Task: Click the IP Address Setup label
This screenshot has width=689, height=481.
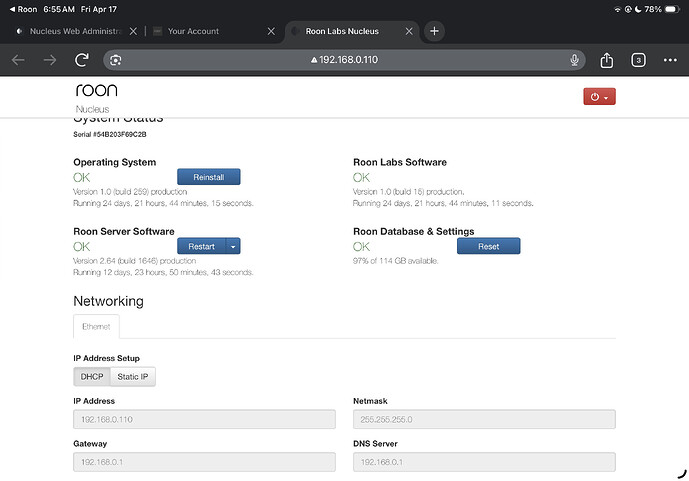Action: [x=106, y=358]
